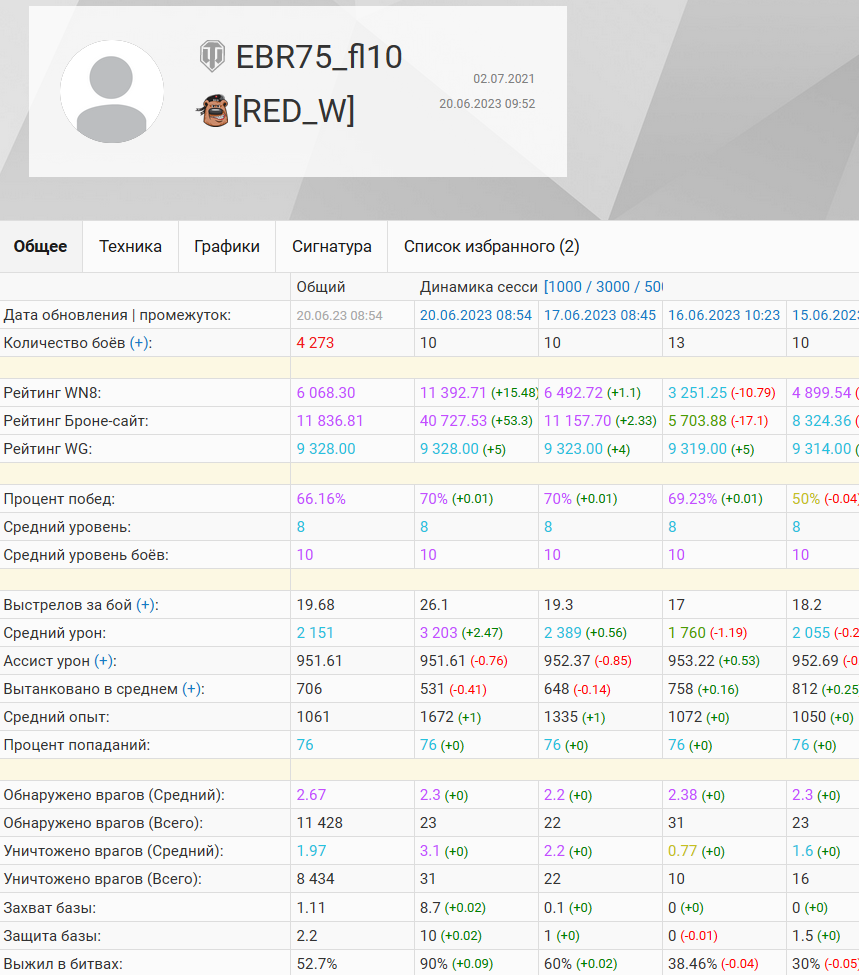The width and height of the screenshot is (859, 975).
Task: Click the clan emblem beside [RED_W]
Action: (212, 110)
